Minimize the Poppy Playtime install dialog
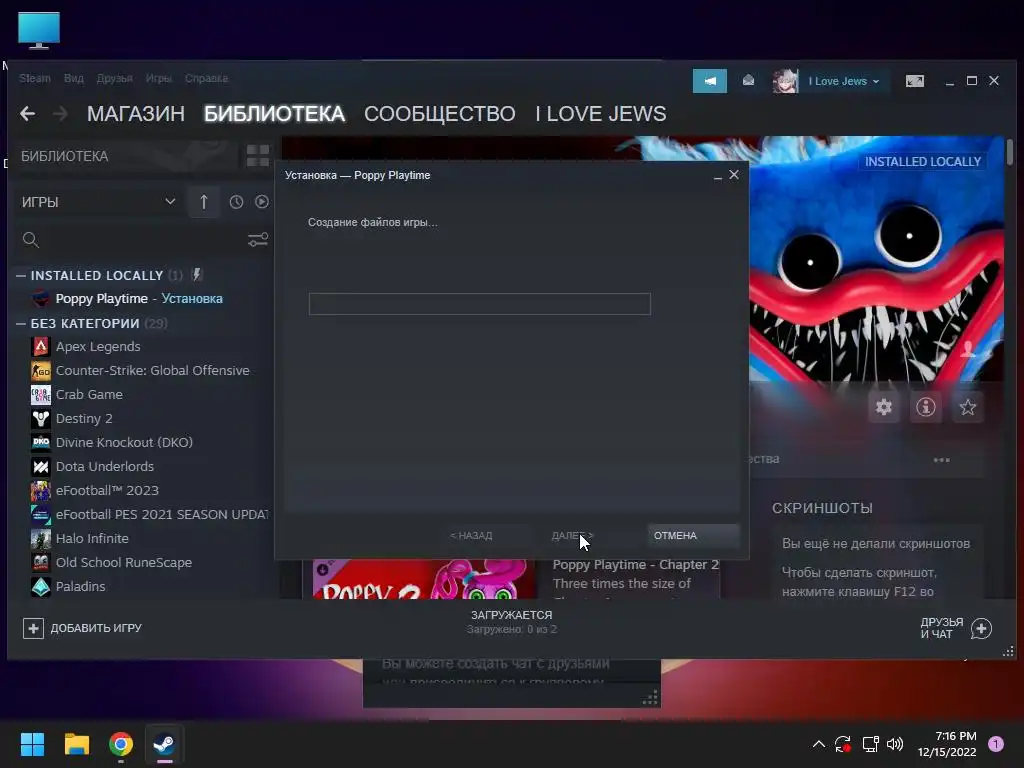Screen dimensions: 1024x768 click(718, 176)
